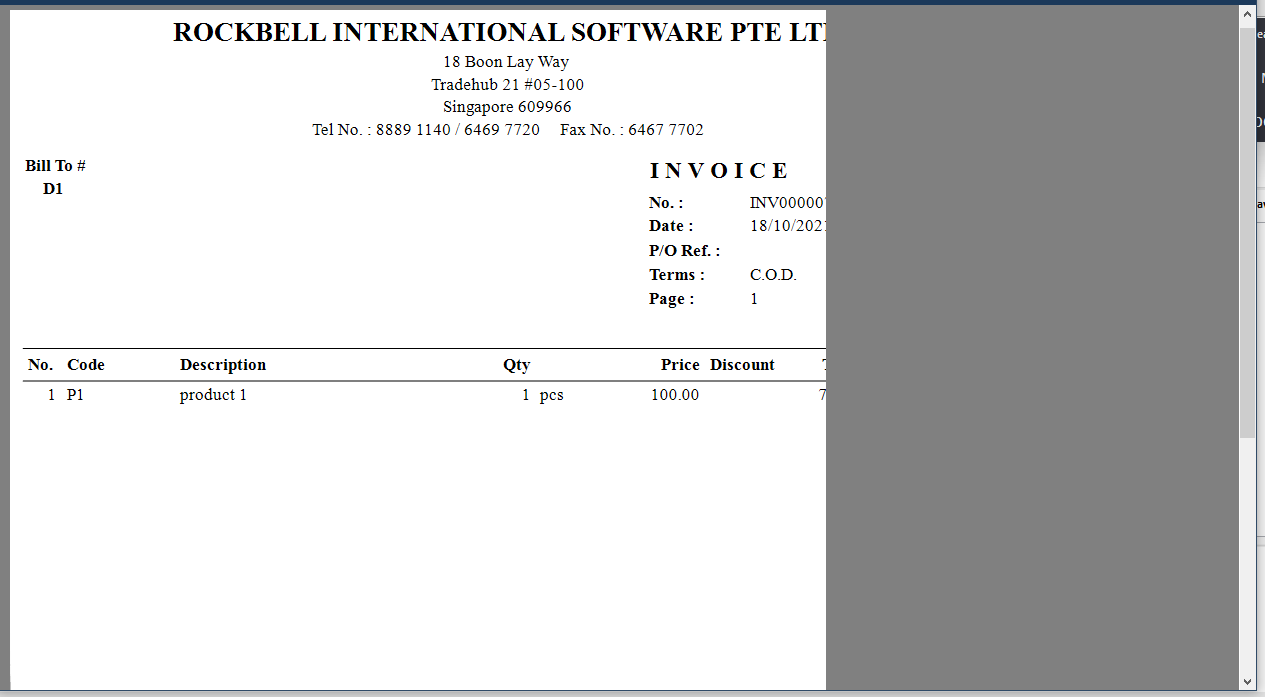This screenshot has height=697, width=1265.
Task: Click the 'Fax No. : 6467 7702' text
Action: (x=632, y=130)
